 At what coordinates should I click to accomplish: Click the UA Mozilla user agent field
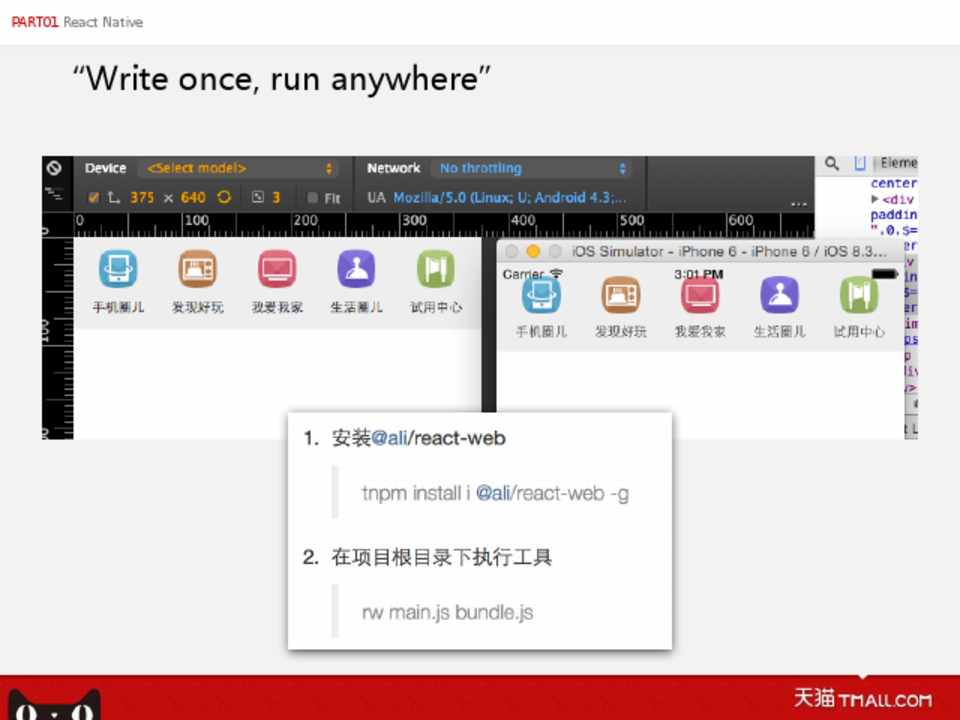(x=509, y=198)
